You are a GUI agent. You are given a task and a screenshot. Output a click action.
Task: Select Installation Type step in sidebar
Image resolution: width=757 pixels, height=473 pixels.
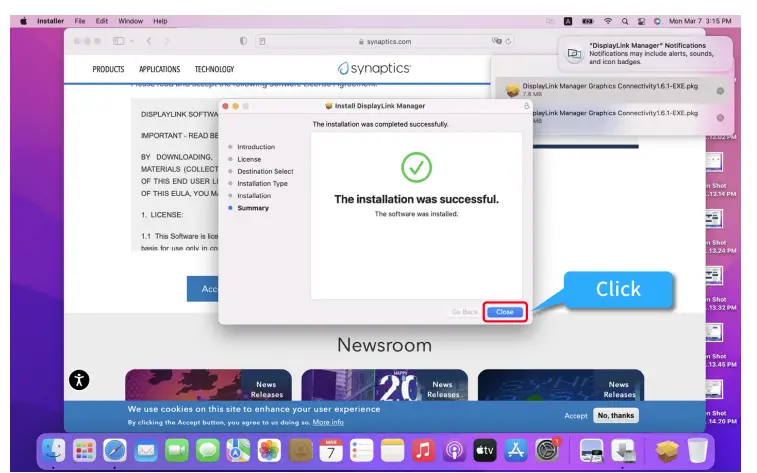(x=262, y=183)
